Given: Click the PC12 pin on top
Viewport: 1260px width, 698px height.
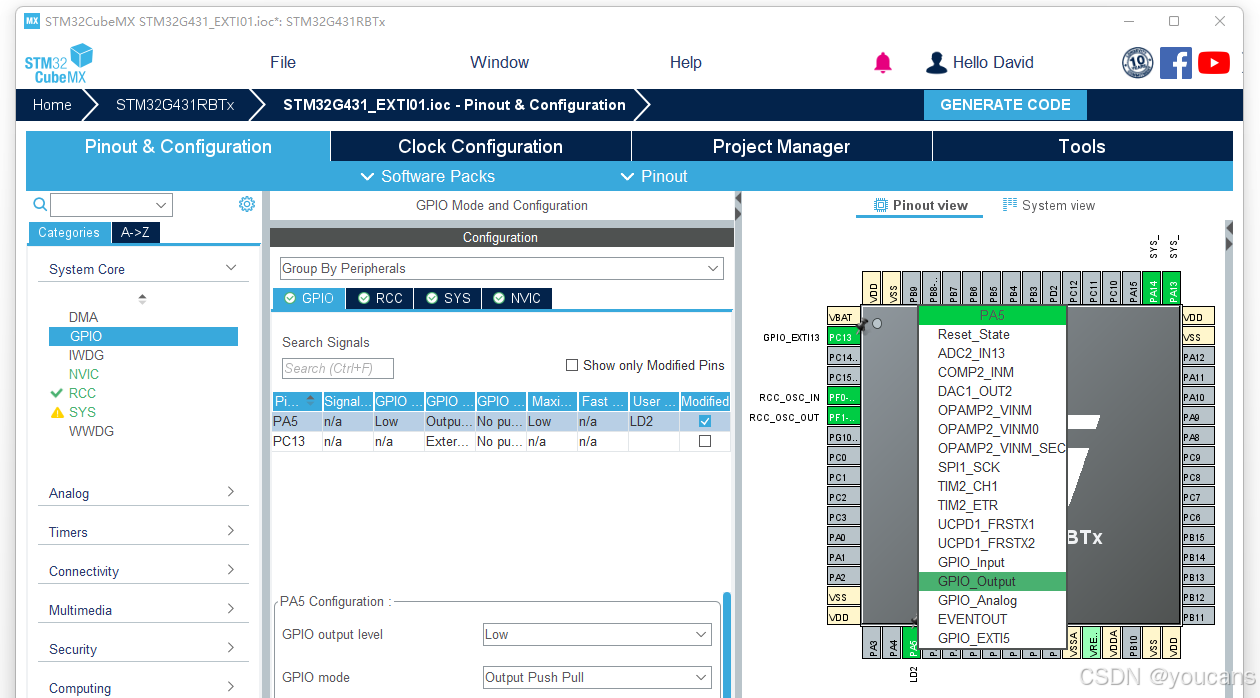Looking at the screenshot, I should click(x=1072, y=286).
